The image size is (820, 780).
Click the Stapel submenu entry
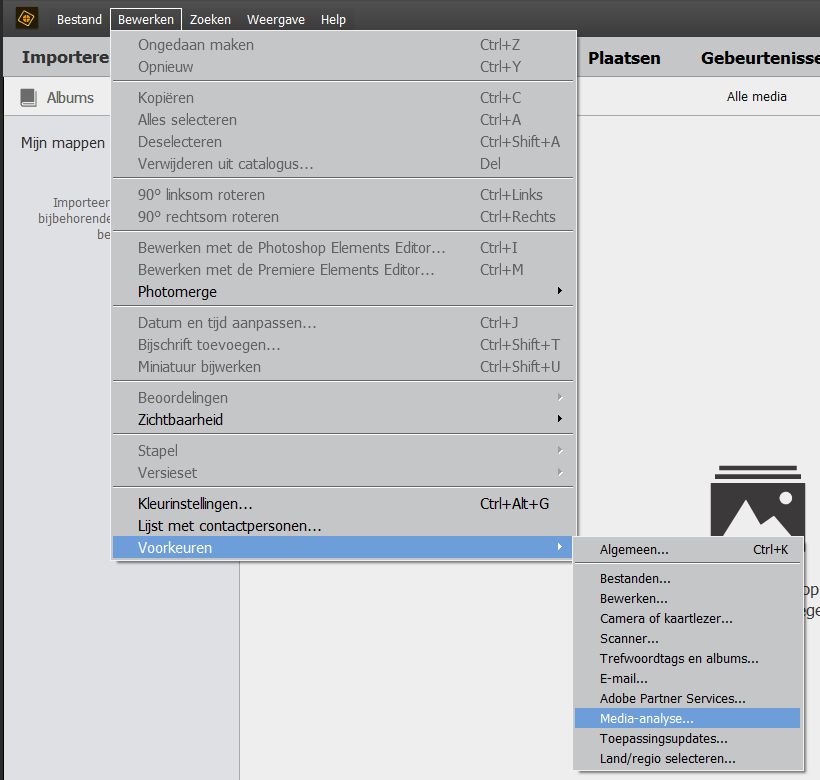(343, 450)
